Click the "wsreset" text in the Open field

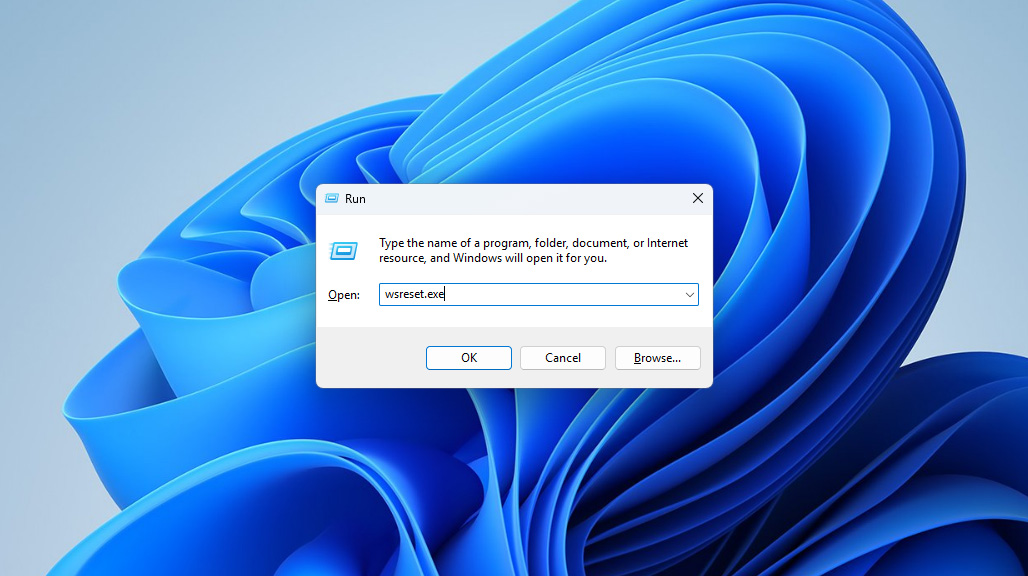click(x=404, y=295)
